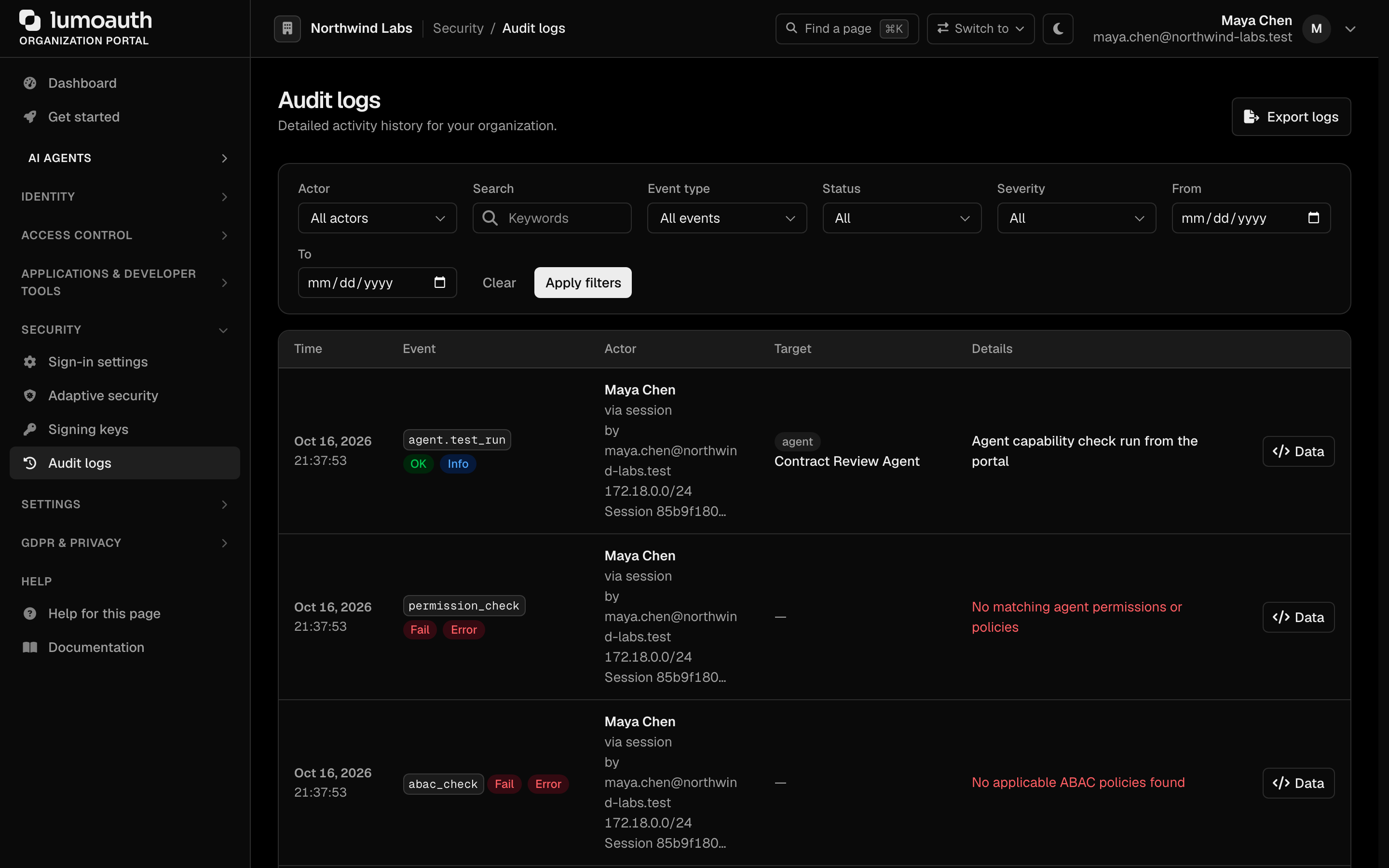This screenshot has width=1389, height=868.
Task: Expand the AI Agents section
Action: coord(124,158)
